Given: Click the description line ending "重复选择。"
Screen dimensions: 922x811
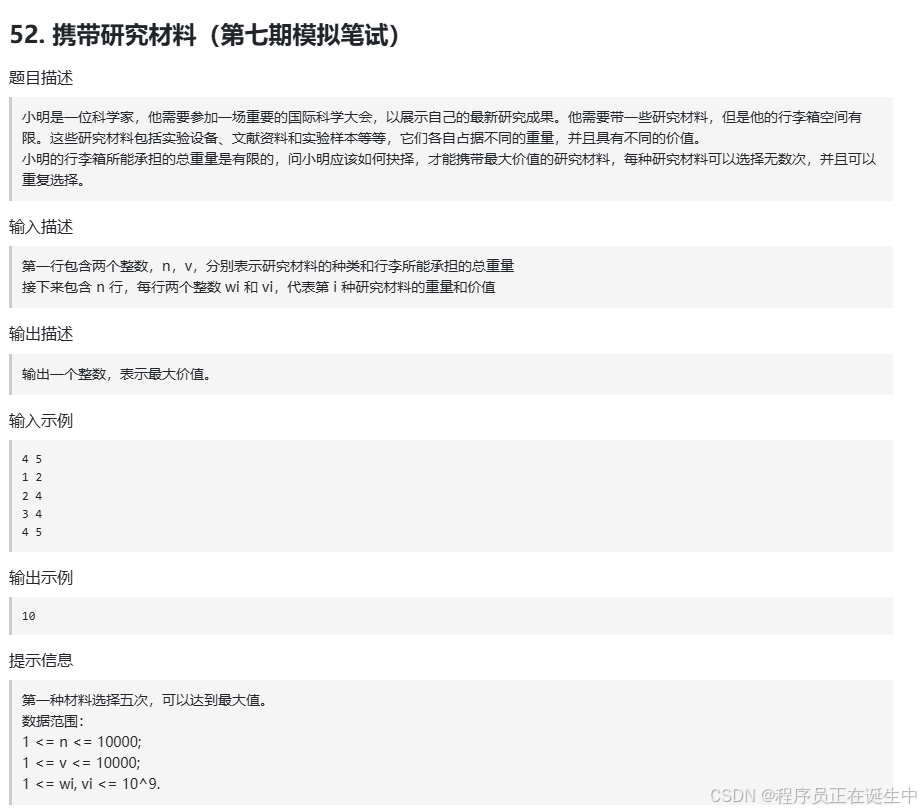Looking at the screenshot, I should click(54, 180).
